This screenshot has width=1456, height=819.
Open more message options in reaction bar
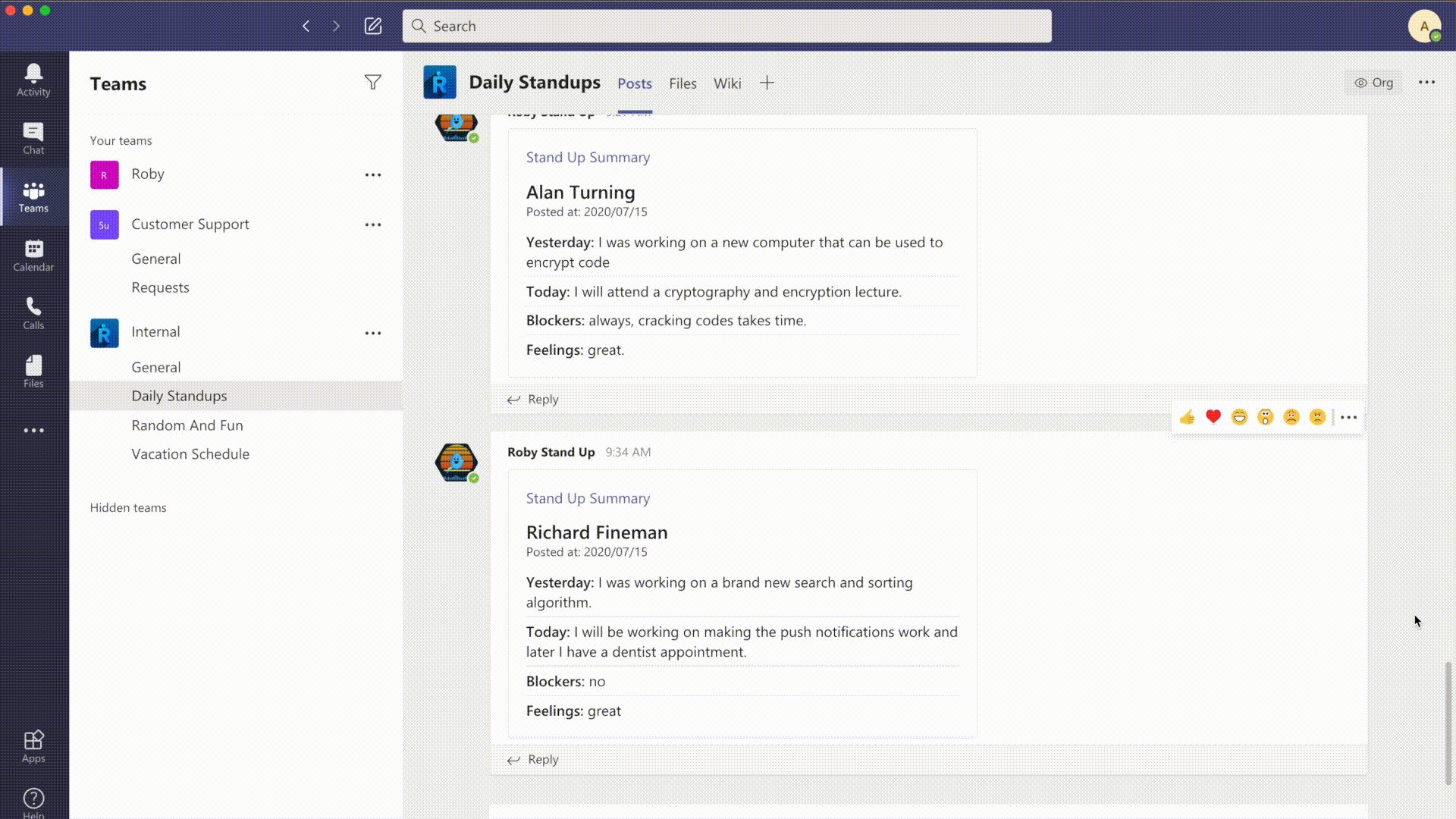tap(1348, 417)
